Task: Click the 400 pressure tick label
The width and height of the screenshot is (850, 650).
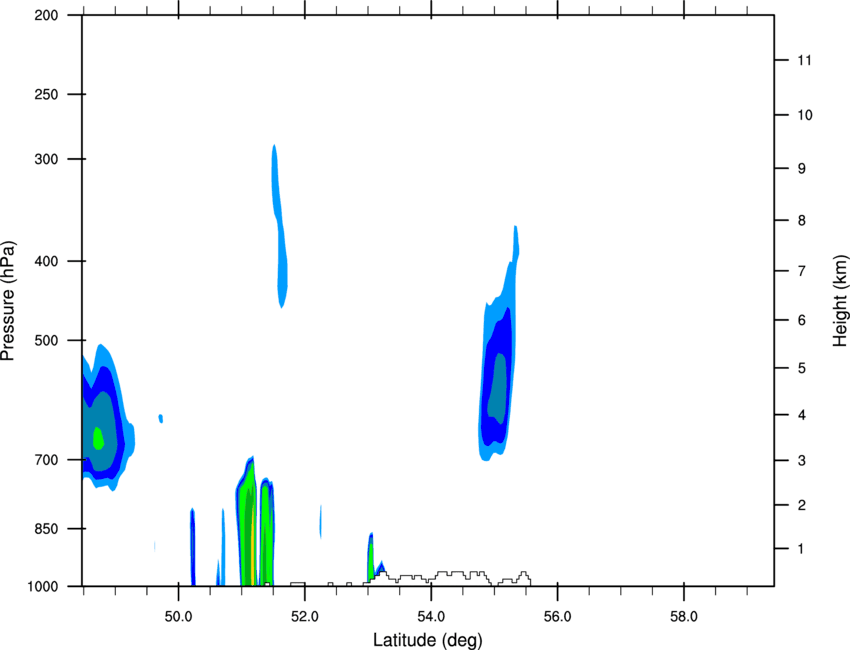Action: pos(46,261)
